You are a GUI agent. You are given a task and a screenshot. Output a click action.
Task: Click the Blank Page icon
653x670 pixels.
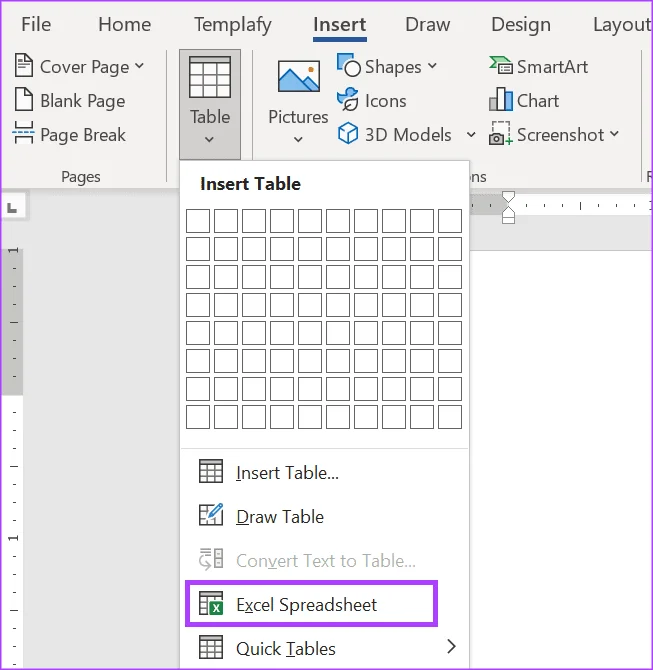coord(24,99)
